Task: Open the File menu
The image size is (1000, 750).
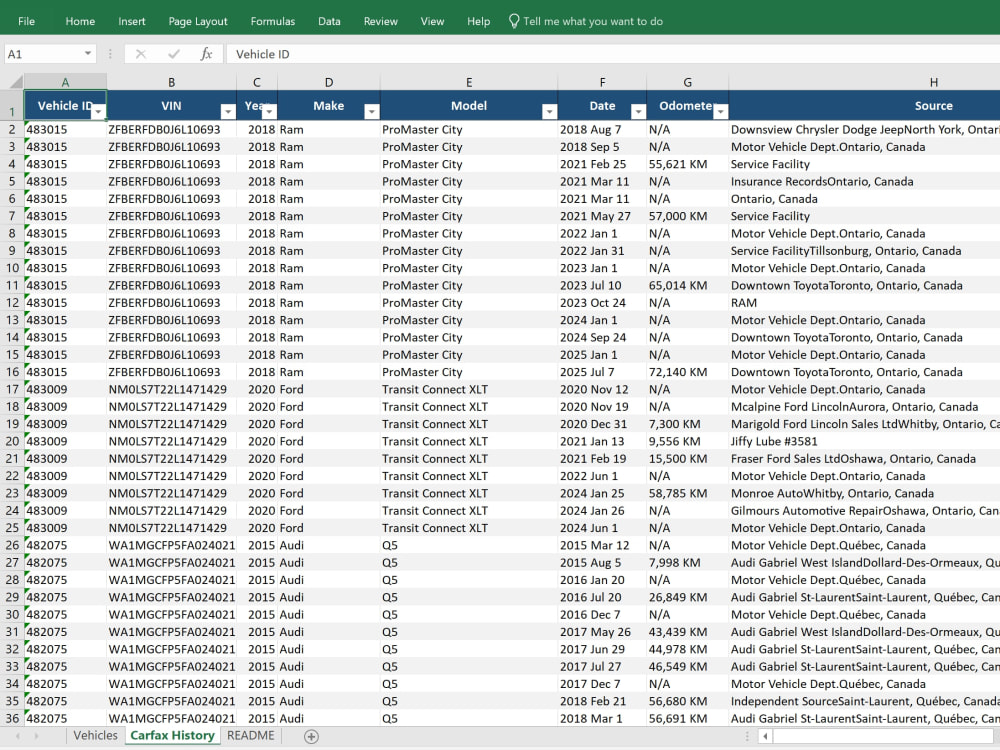Action: pos(26,21)
